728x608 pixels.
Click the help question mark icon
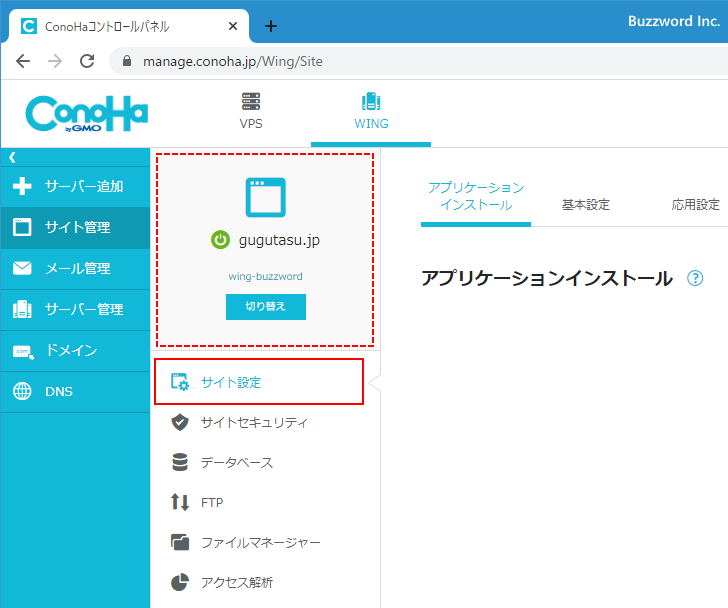(695, 279)
